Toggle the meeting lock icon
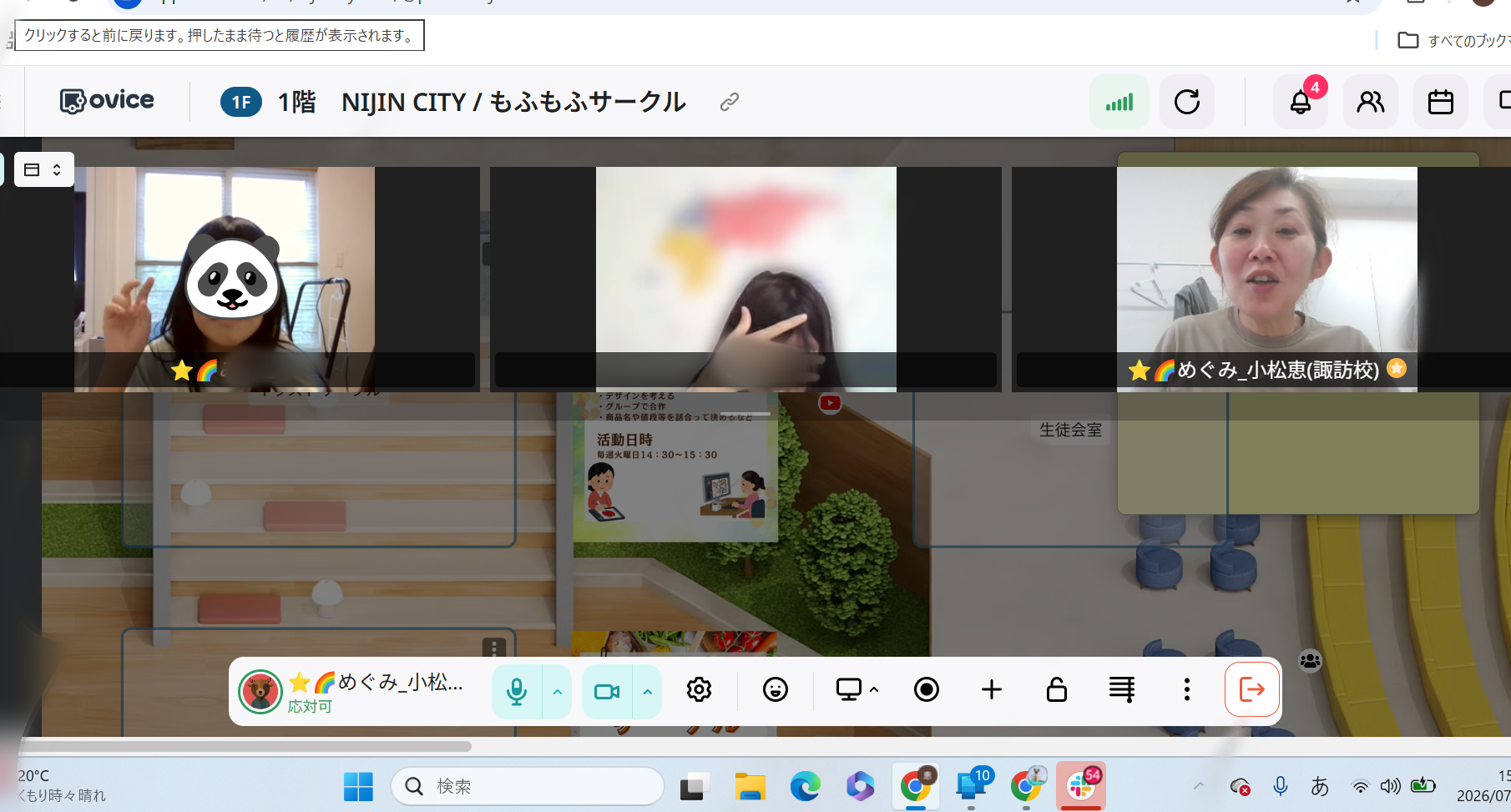 [1057, 689]
